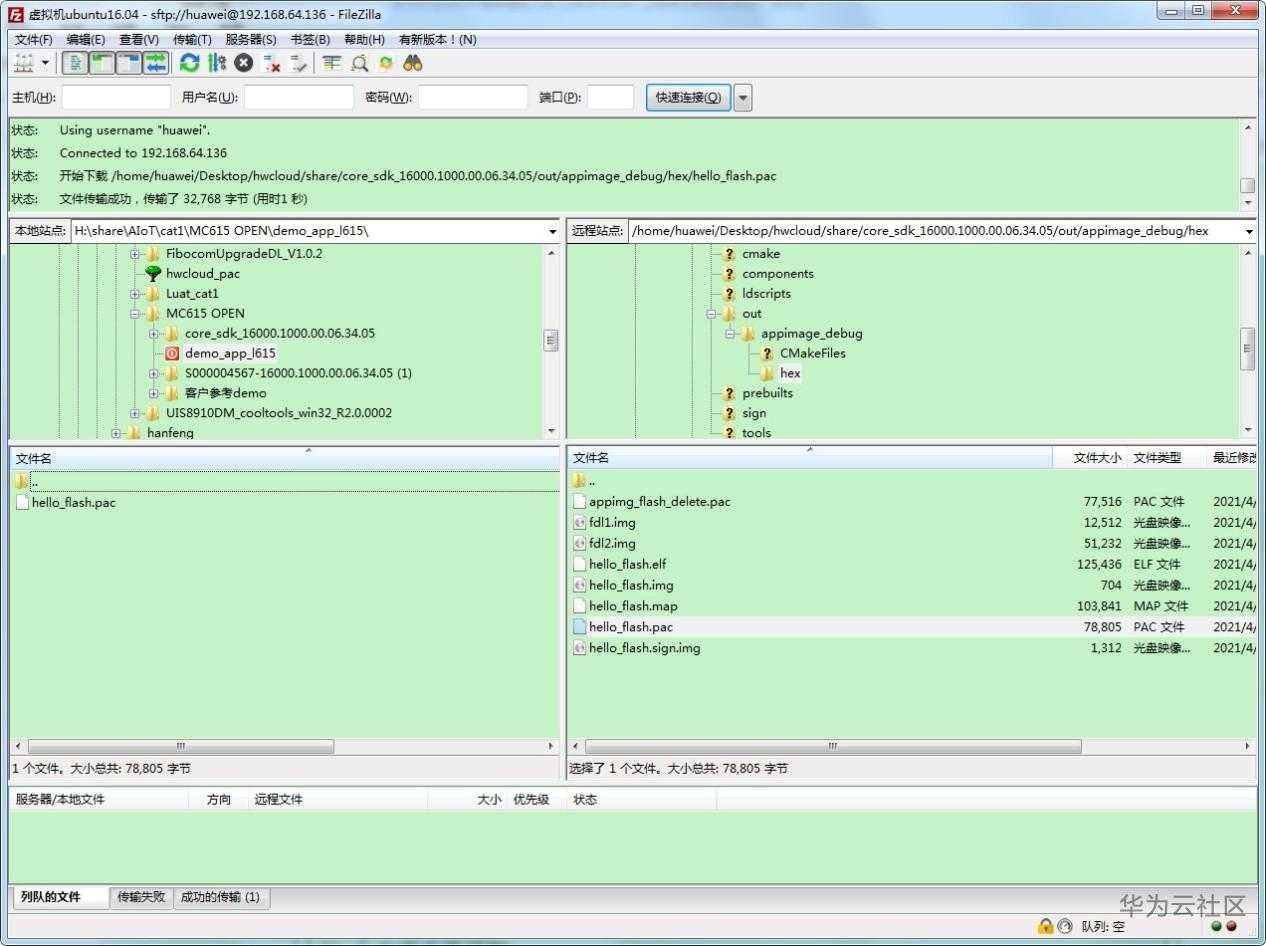Select hello_flash.sign.img file icon

pos(580,648)
